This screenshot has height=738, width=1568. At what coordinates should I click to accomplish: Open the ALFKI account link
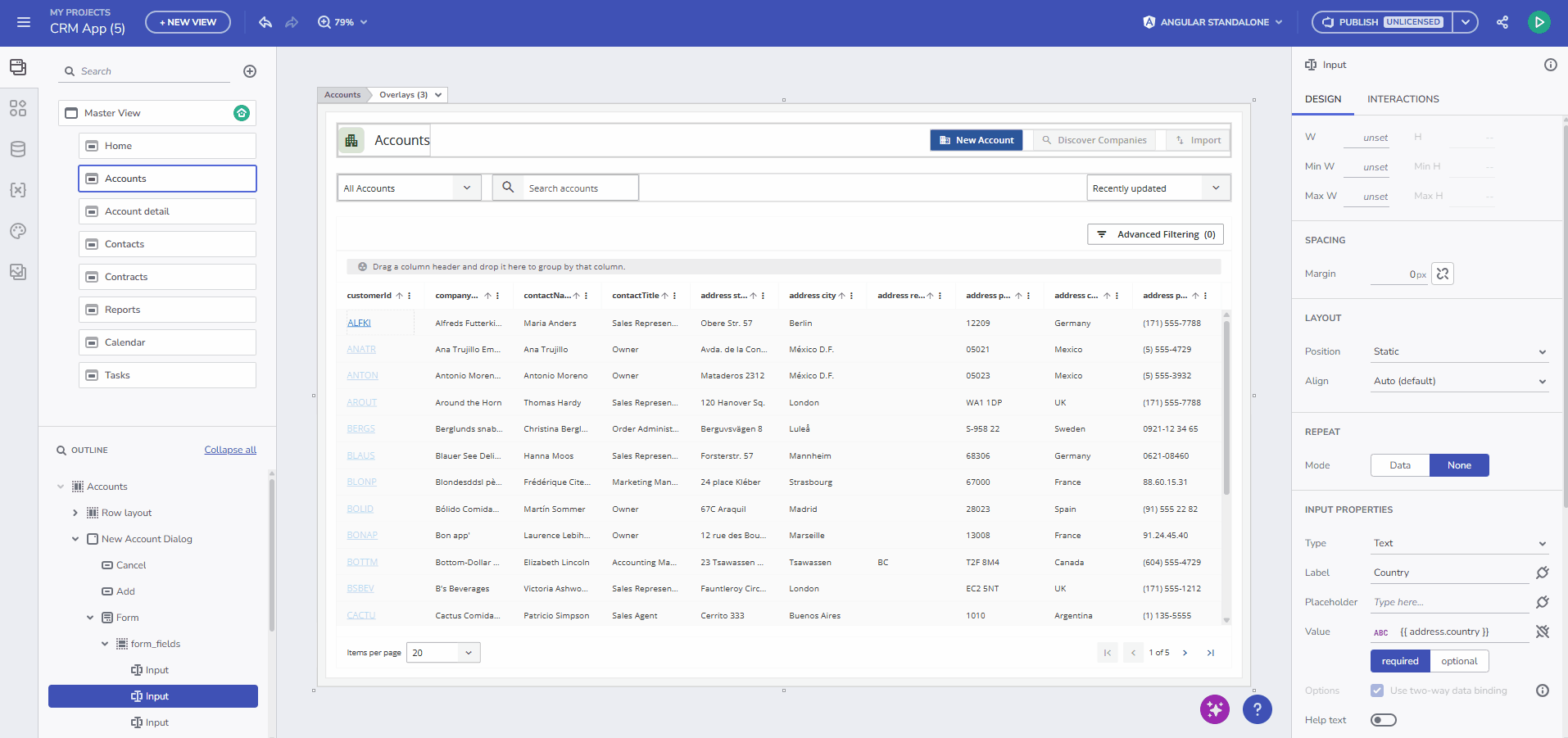[x=358, y=323]
